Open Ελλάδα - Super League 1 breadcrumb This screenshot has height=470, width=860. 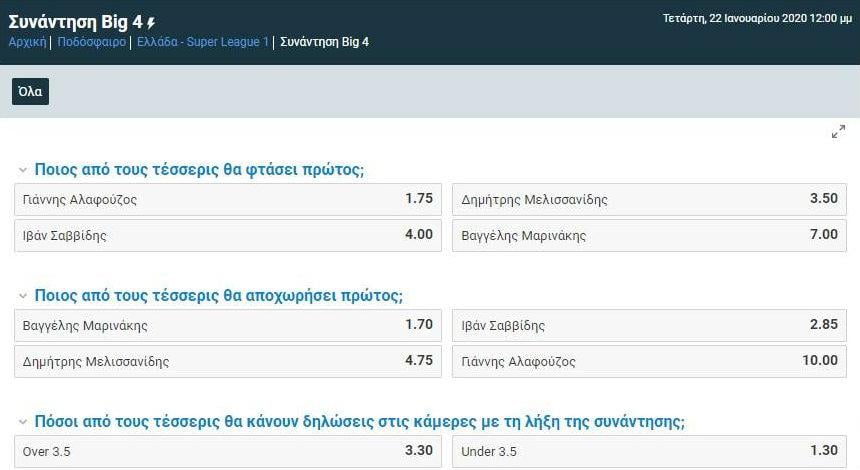(204, 42)
